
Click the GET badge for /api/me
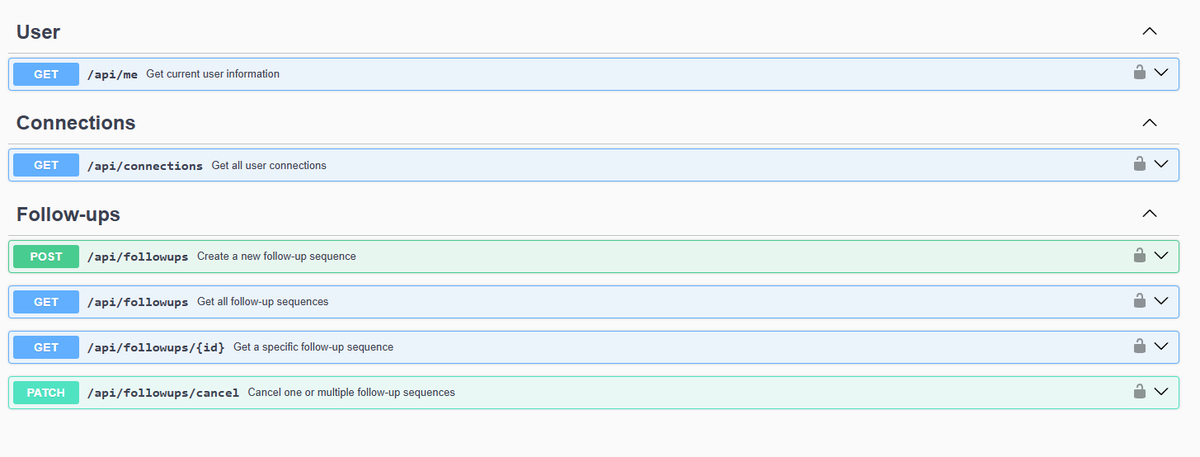coord(46,74)
